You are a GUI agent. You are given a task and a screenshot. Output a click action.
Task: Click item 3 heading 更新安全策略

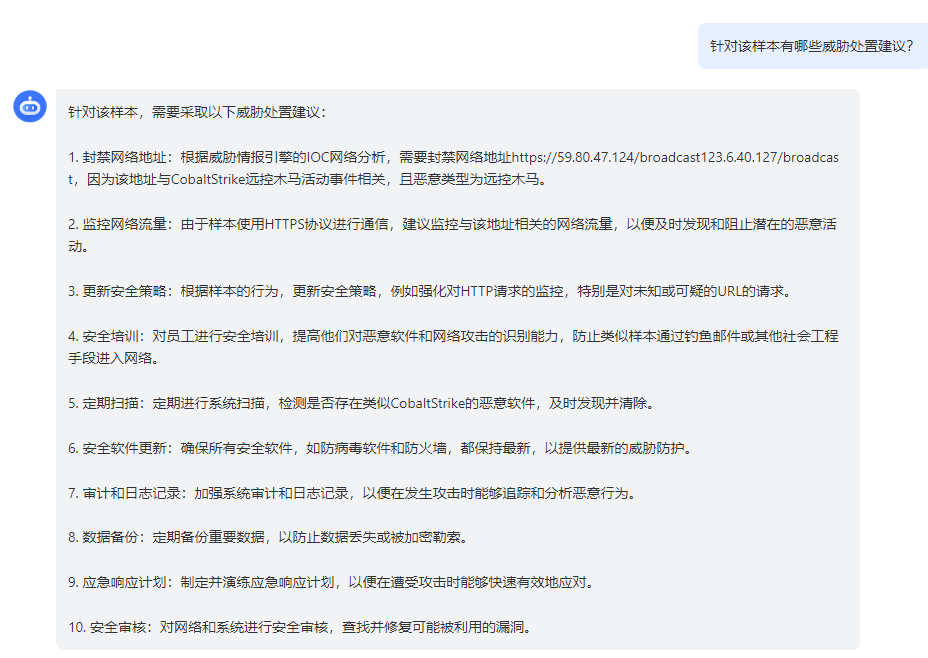click(124, 291)
